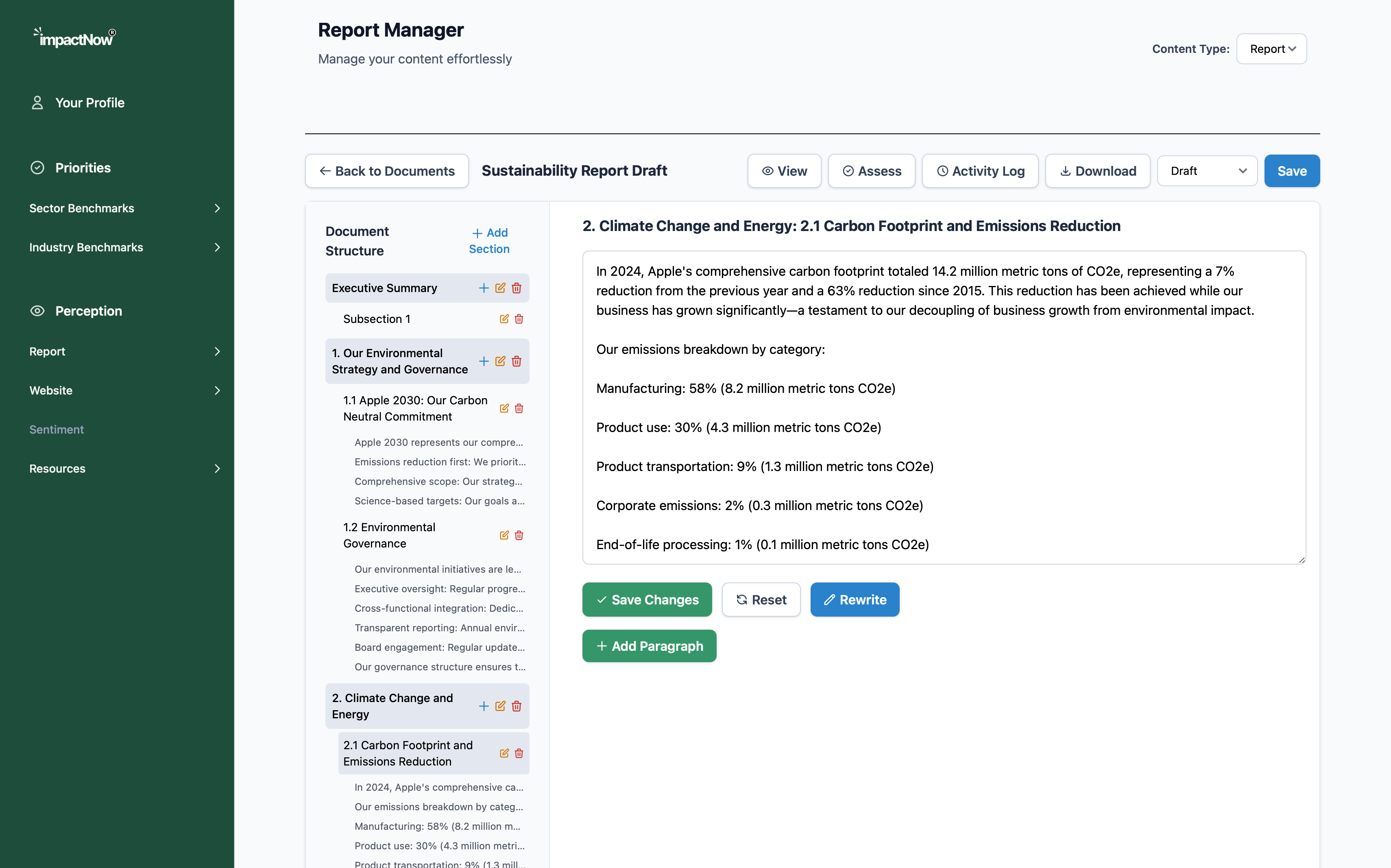The image size is (1391, 868).
Task: Select 'Cross-functional integration' paragraph
Action: [x=439, y=608]
